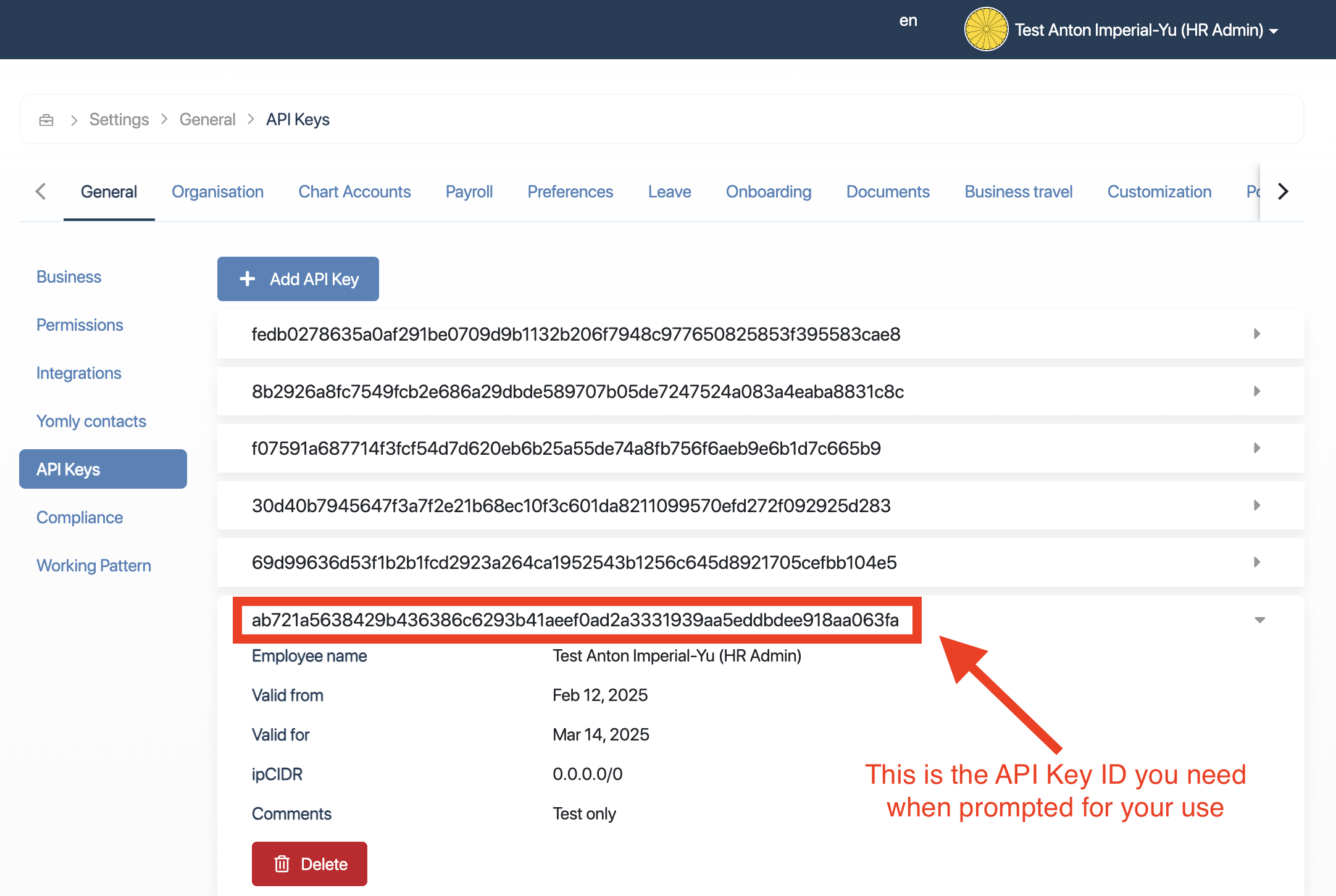Screen dimensions: 1336x896
Task: Click the briefcase home breadcrumb icon
Action: click(x=46, y=120)
